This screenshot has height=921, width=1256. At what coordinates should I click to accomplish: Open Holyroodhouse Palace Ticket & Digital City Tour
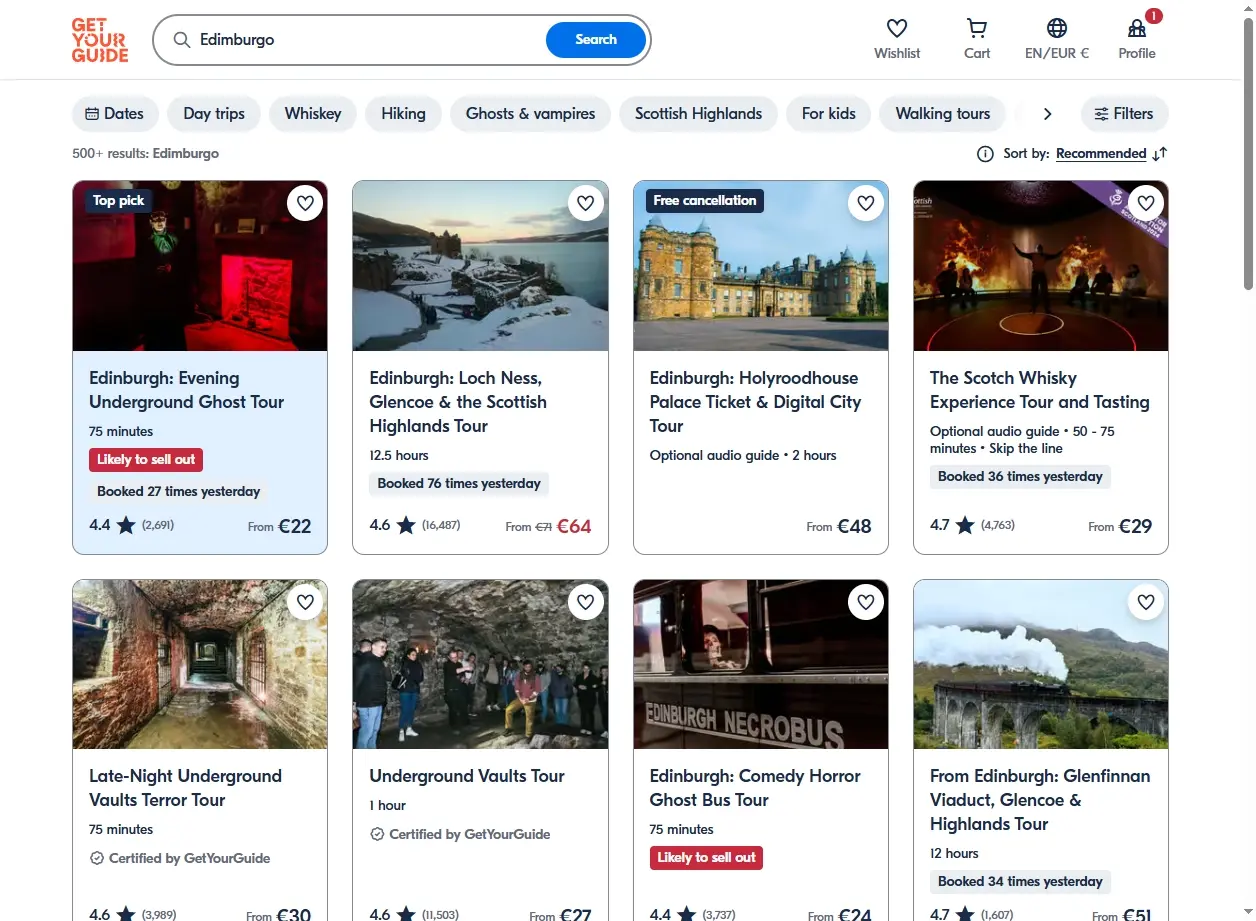click(x=755, y=402)
